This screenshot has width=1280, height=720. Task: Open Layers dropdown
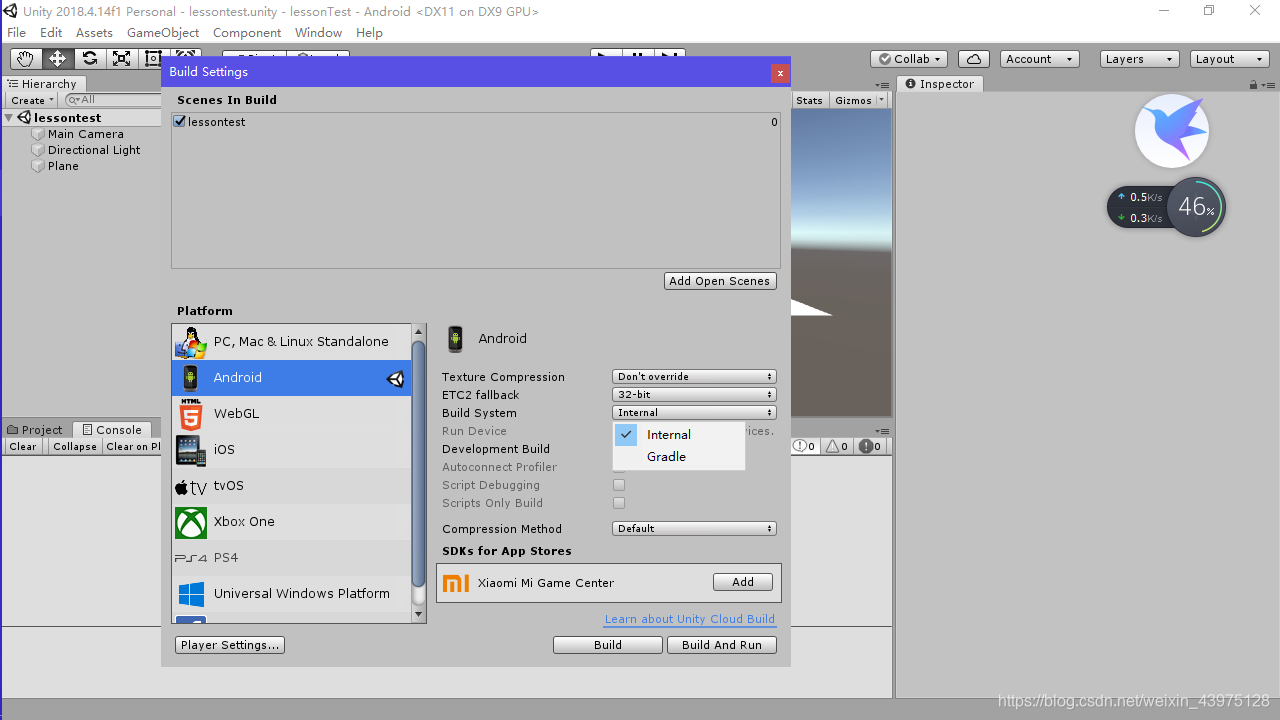pyautogui.click(x=1139, y=59)
